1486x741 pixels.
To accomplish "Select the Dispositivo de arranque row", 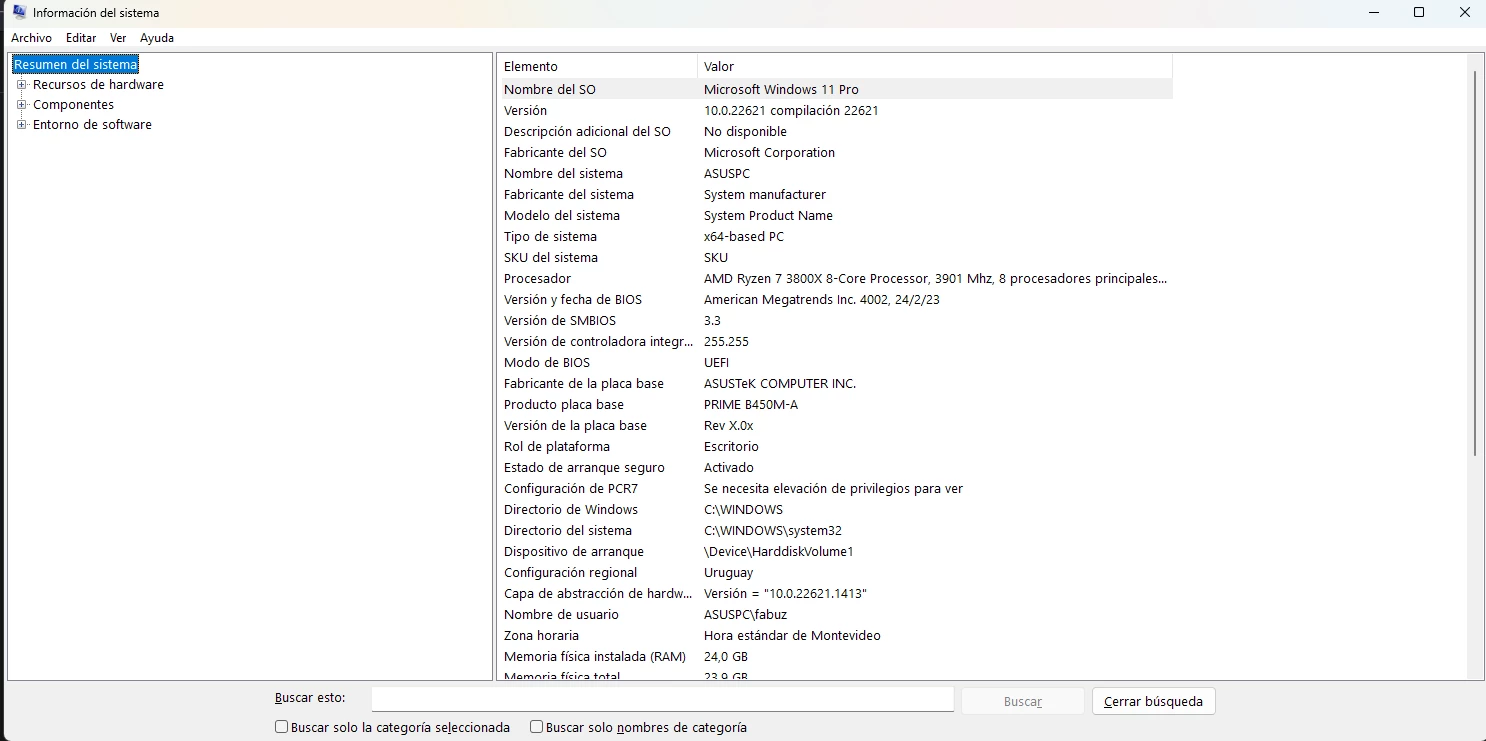I will point(835,551).
